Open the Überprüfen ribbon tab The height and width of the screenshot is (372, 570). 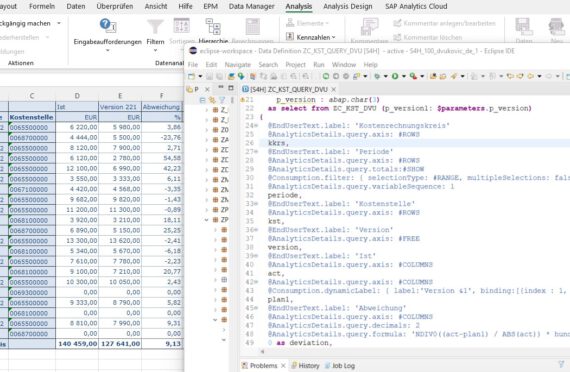point(115,6)
